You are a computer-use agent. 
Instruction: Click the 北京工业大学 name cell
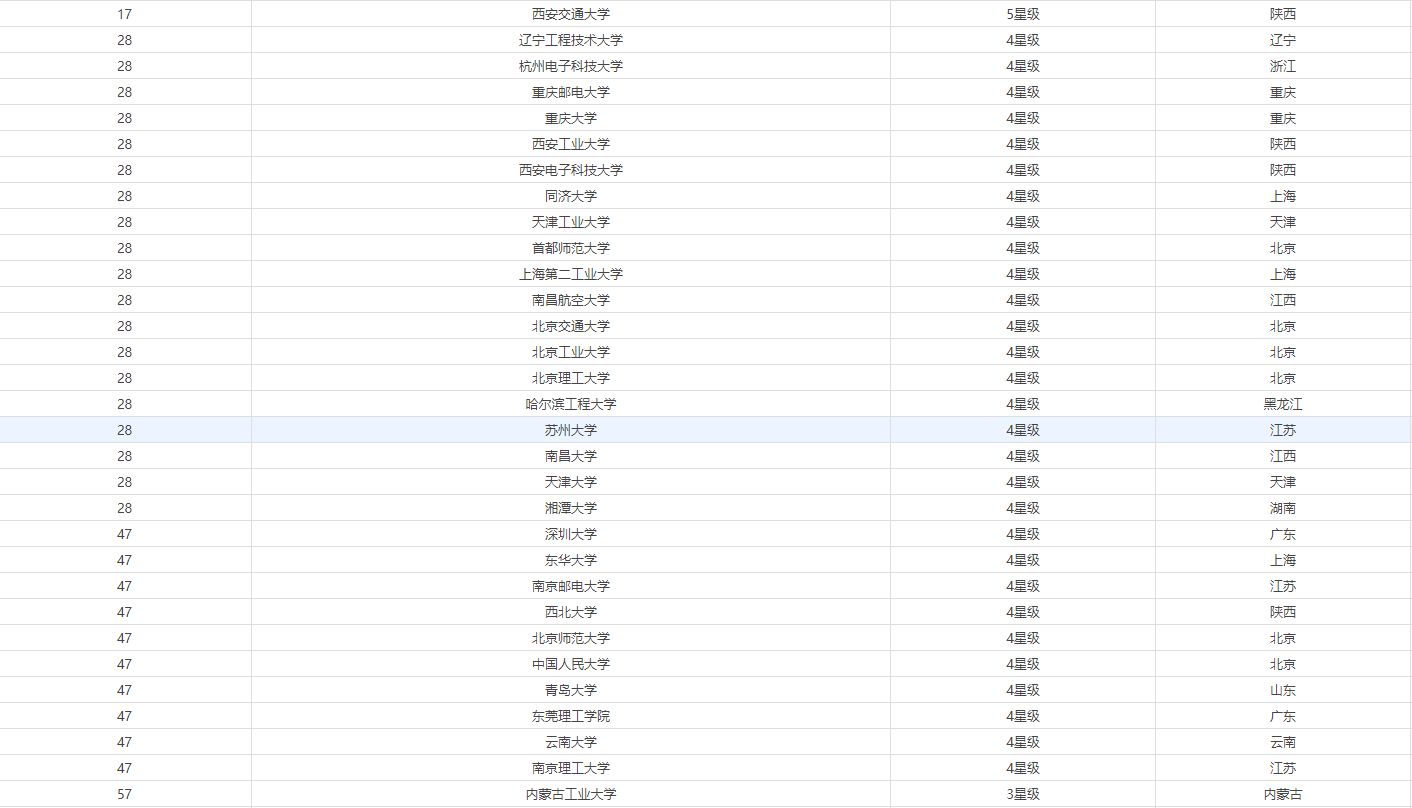coord(570,352)
